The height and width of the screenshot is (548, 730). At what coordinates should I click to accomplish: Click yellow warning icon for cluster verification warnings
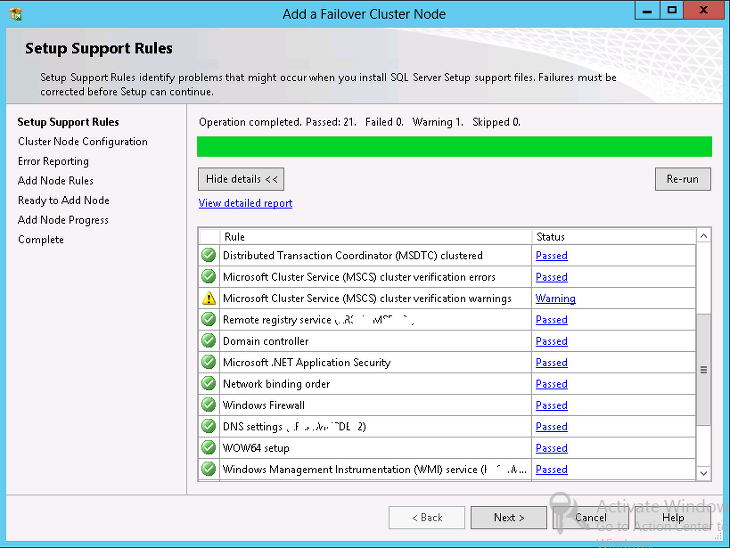[x=209, y=298]
